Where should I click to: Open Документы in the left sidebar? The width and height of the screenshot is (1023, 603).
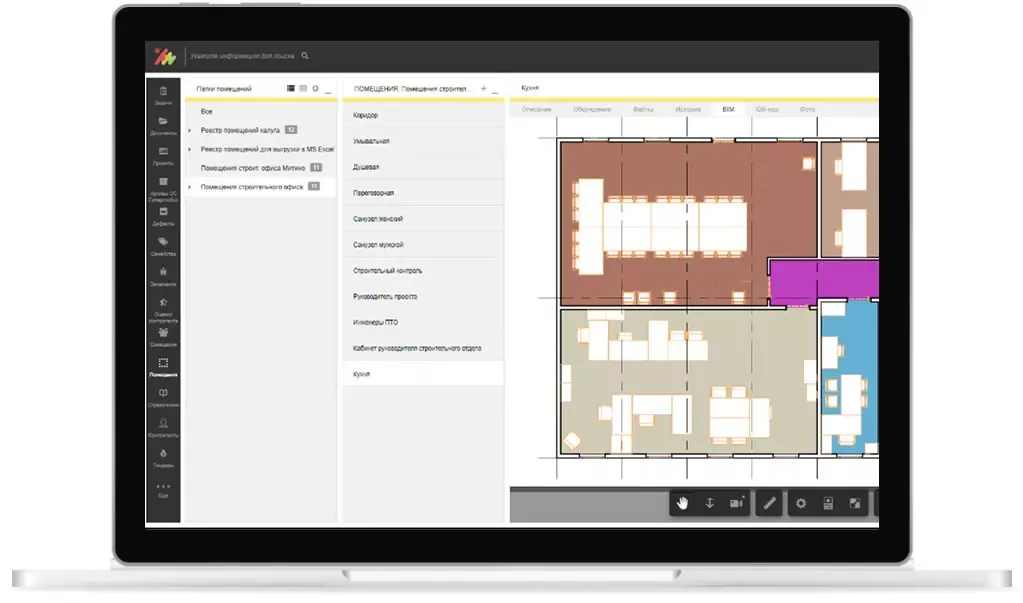click(x=163, y=125)
